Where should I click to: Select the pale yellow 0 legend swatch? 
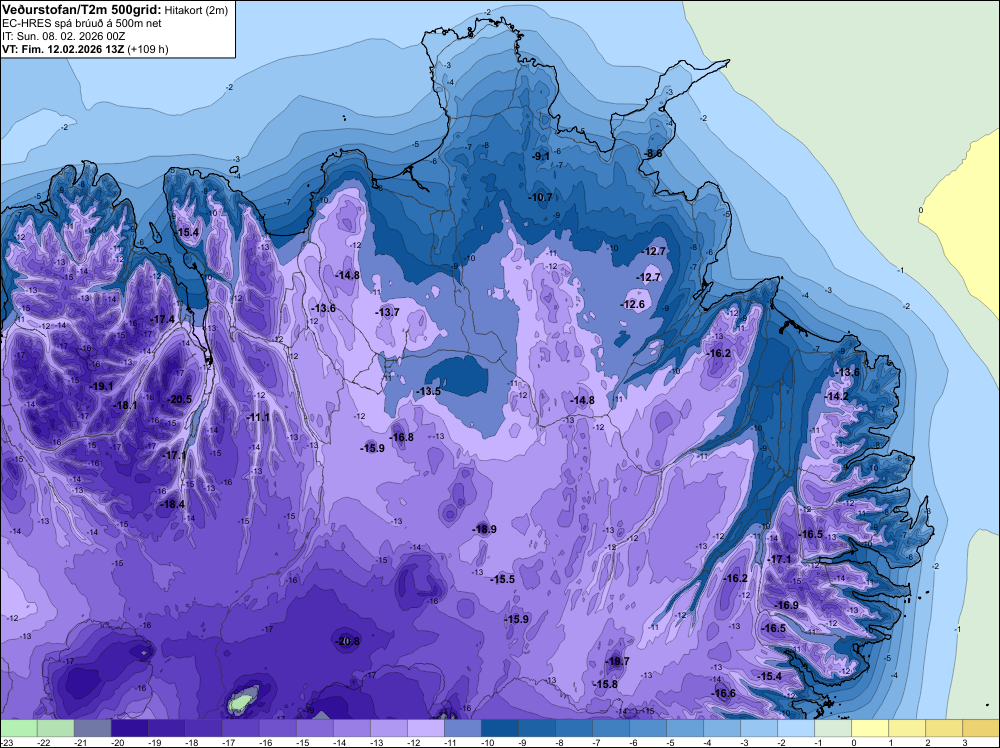click(x=870, y=728)
